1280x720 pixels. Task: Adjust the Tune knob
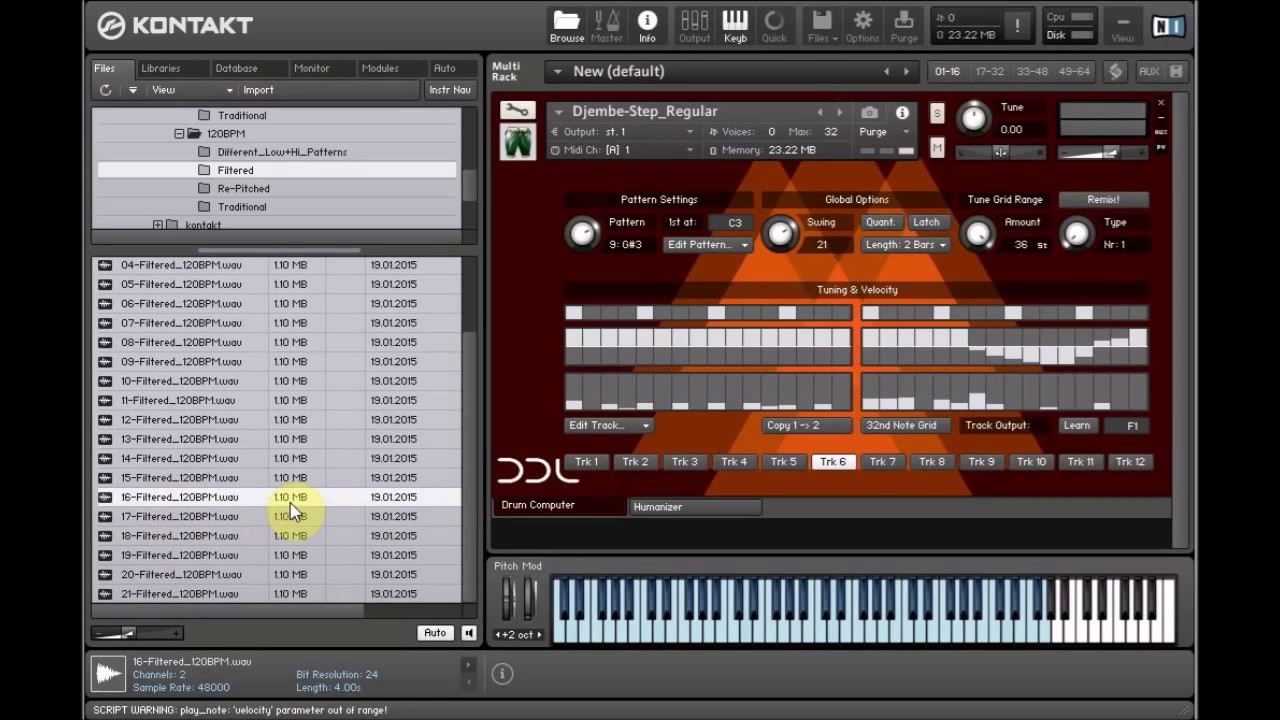[x=973, y=118]
